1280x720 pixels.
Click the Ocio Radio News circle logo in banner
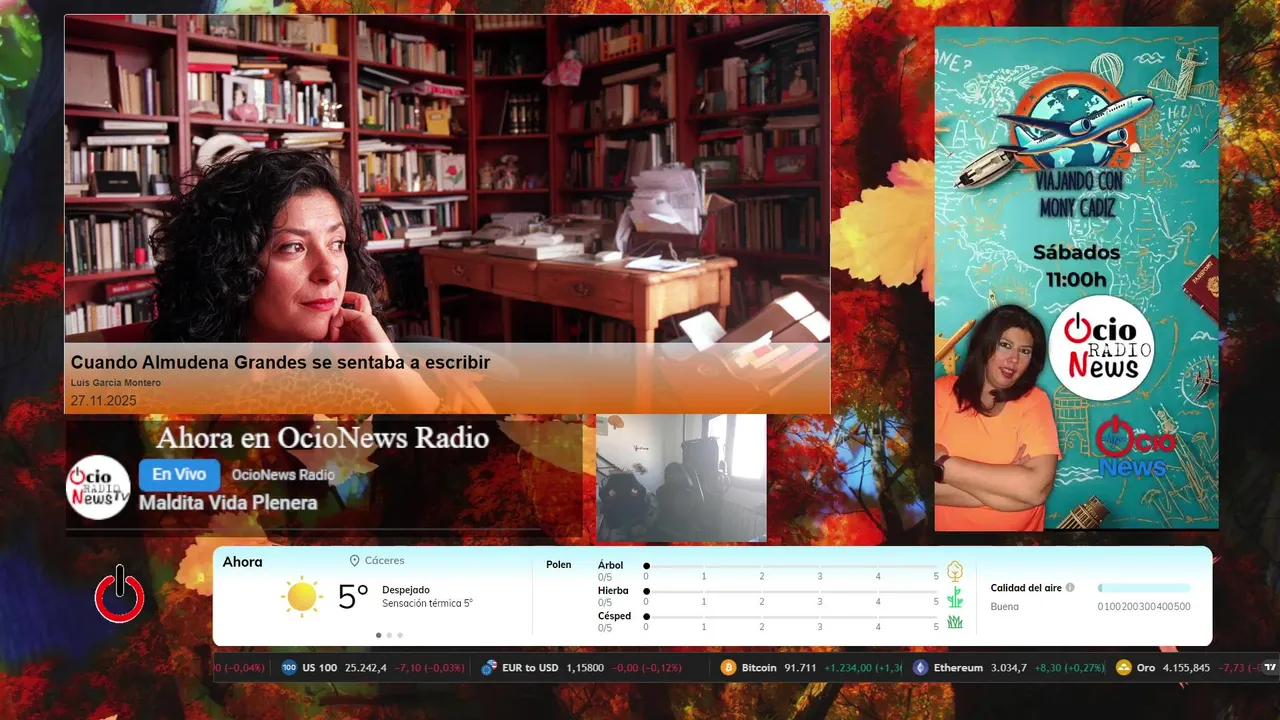pos(1101,347)
